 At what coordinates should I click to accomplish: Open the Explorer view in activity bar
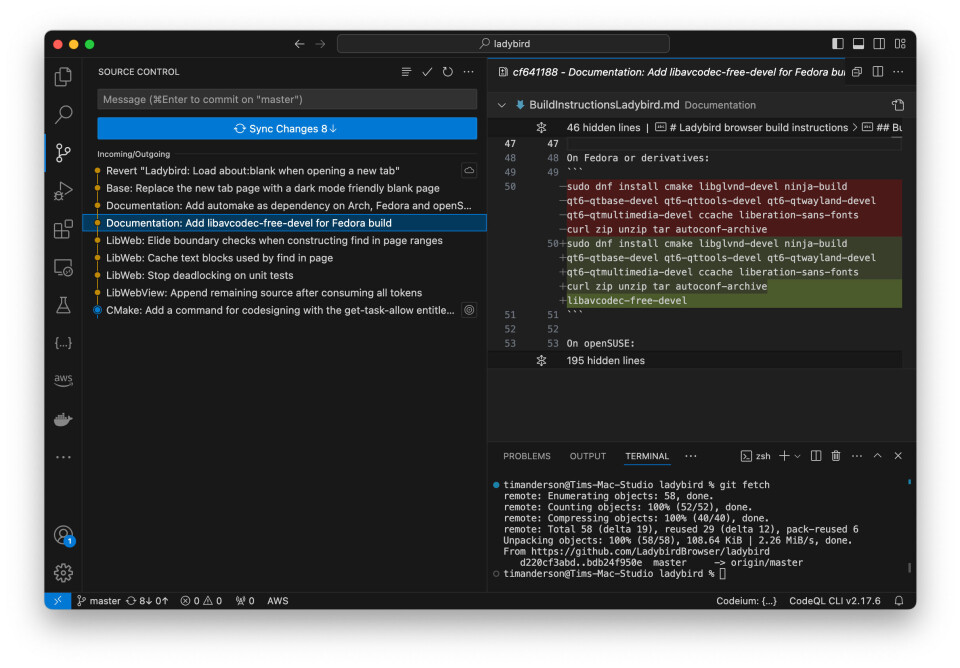(x=63, y=77)
